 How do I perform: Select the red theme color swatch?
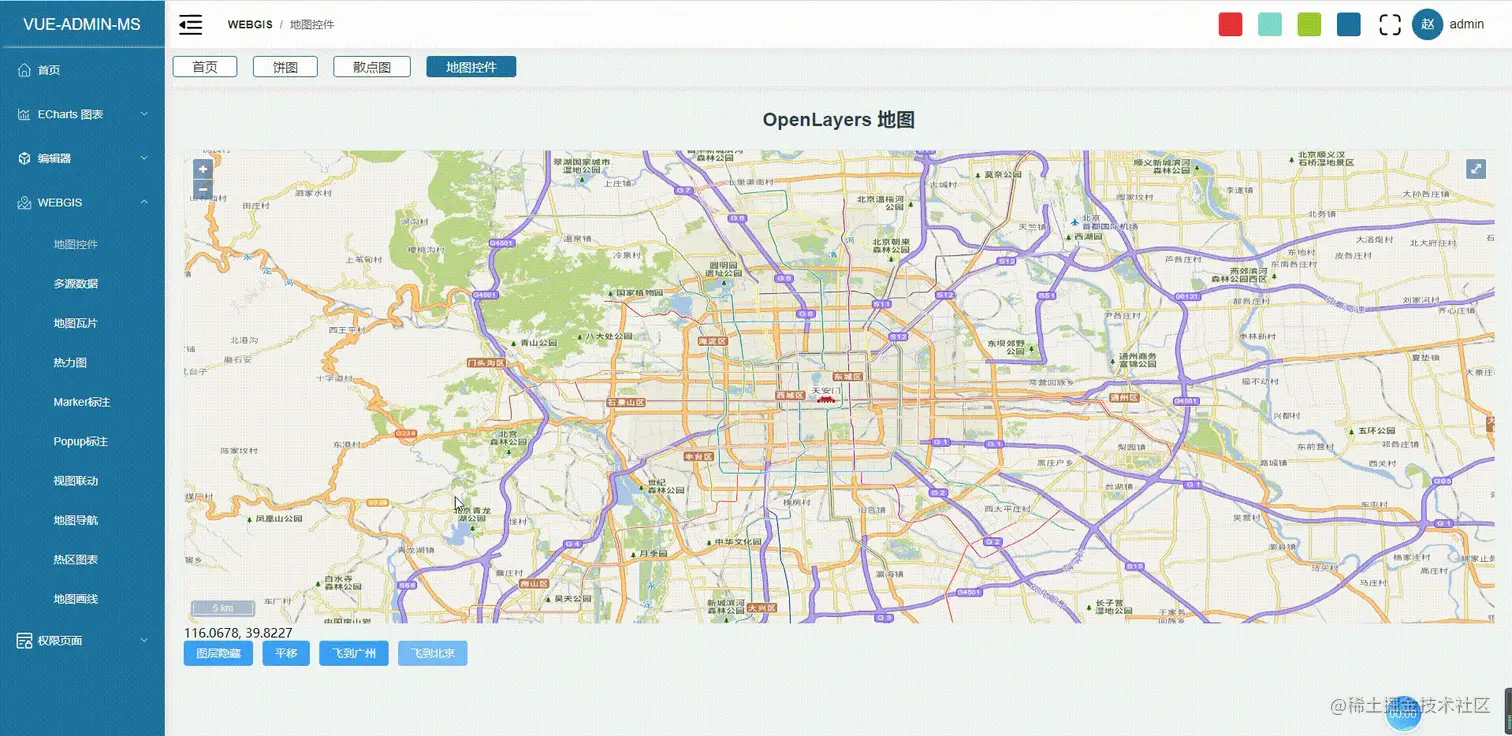[x=1230, y=23]
